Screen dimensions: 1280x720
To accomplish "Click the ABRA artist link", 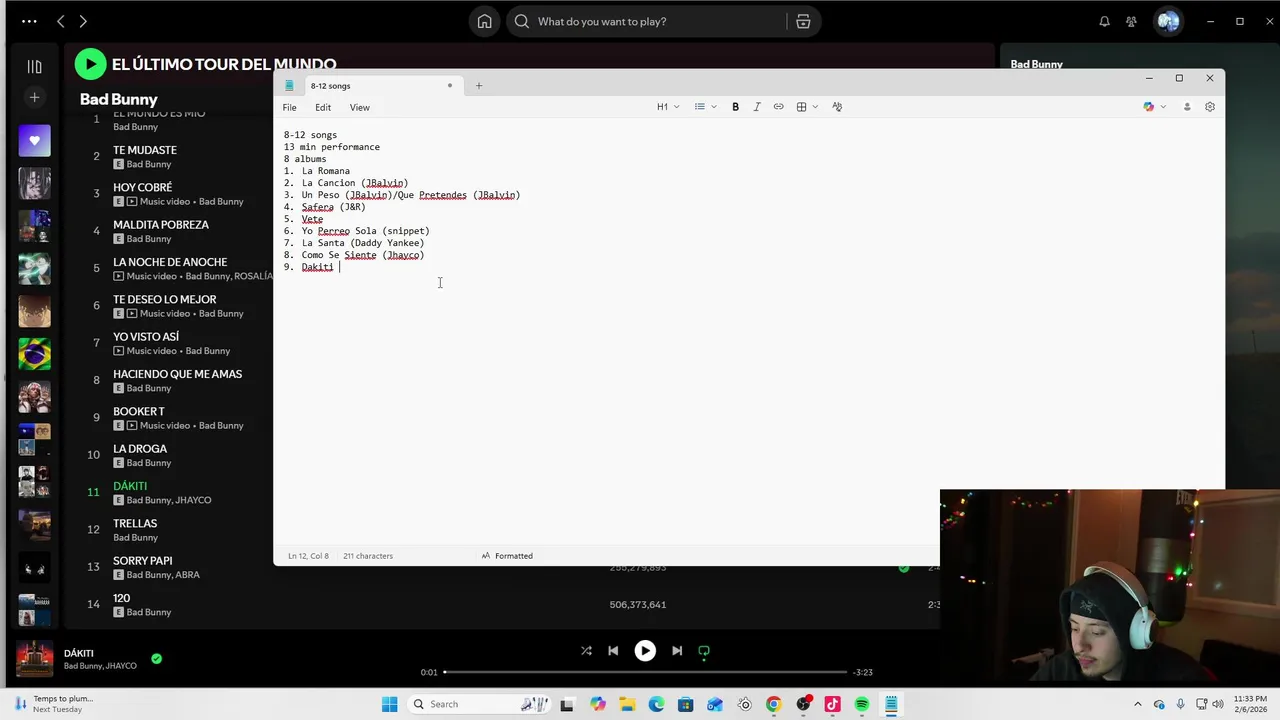I will (x=188, y=575).
